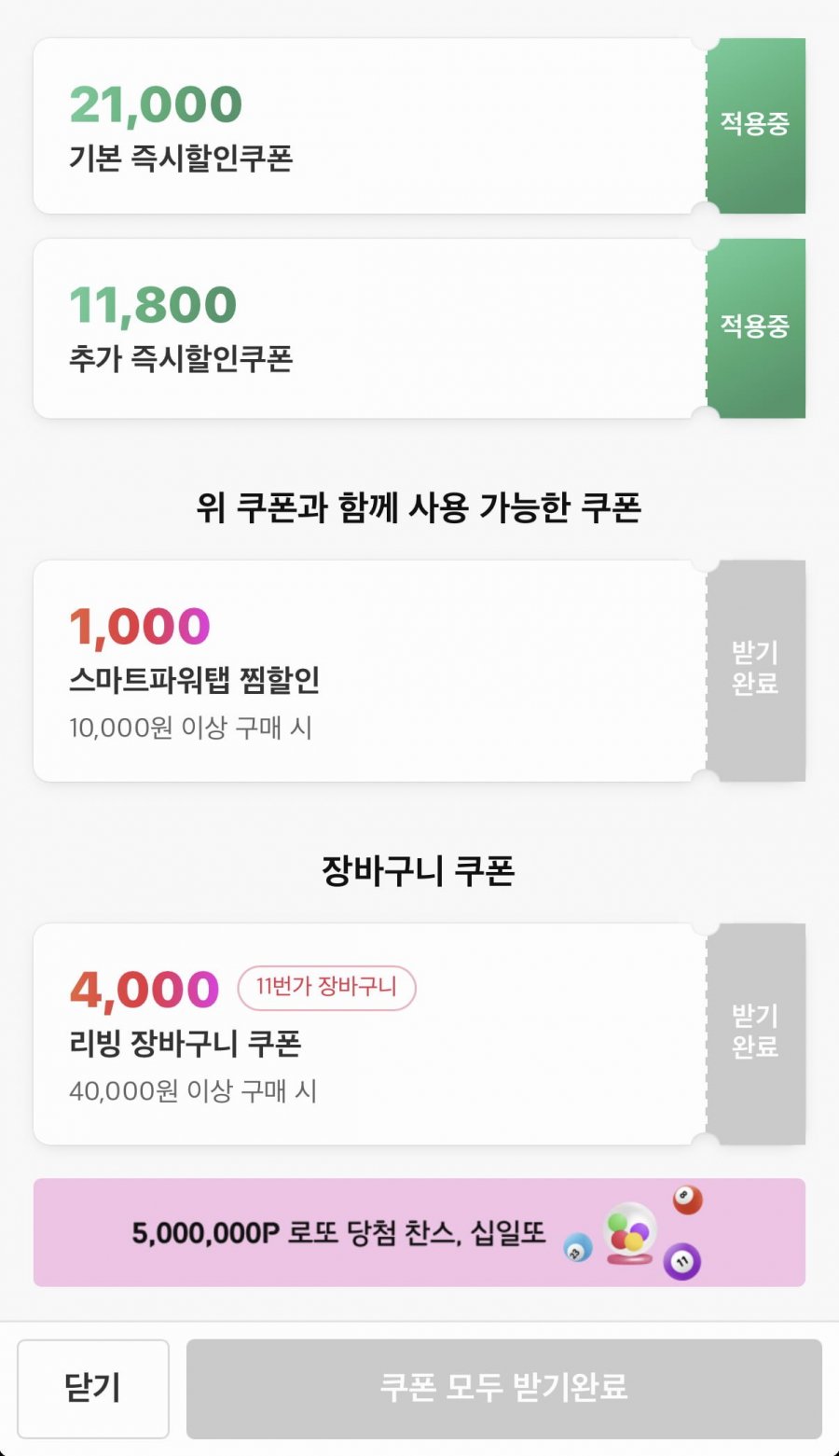Click the 21,000 discount amount
This screenshot has width=839, height=1456.
156,104
